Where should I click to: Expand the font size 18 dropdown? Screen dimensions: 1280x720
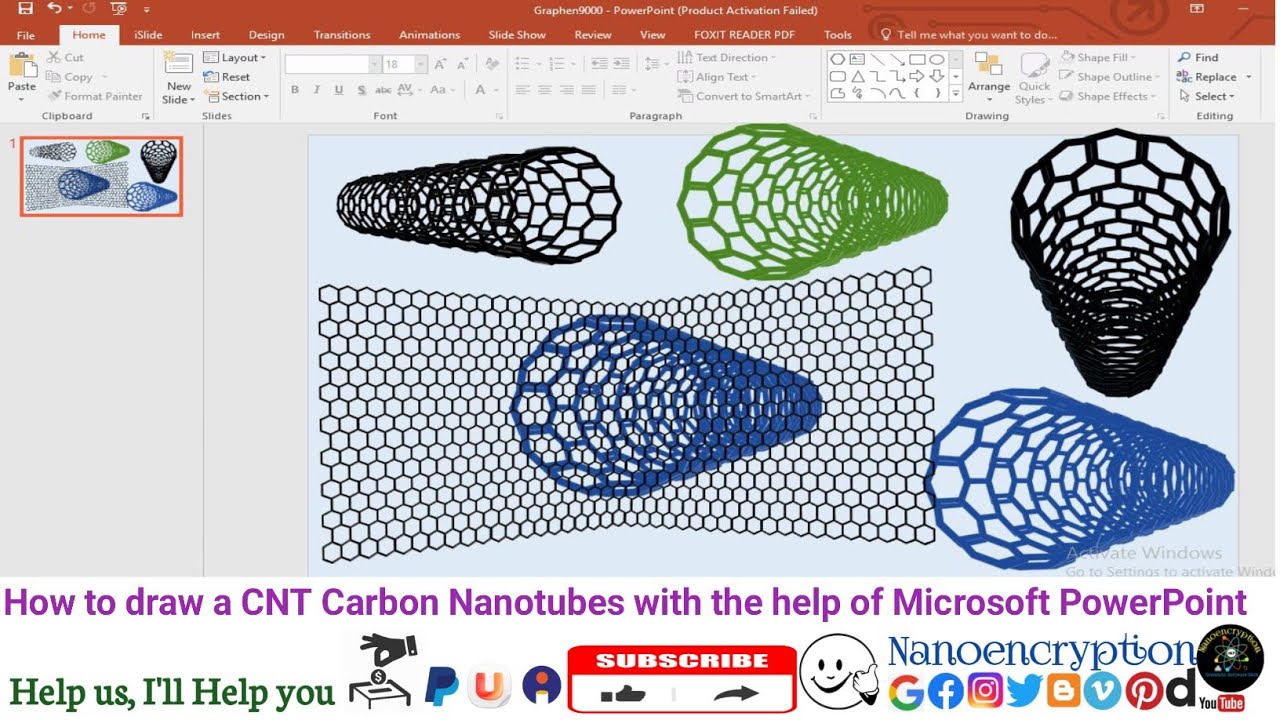421,64
